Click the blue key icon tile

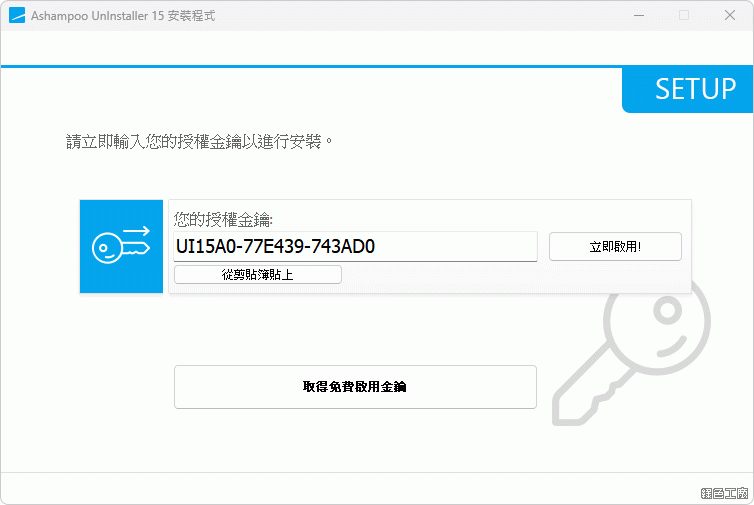[121, 246]
